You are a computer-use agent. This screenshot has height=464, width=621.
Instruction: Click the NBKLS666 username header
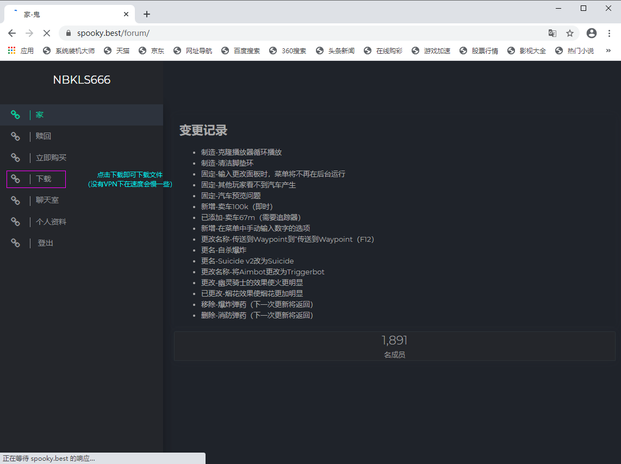click(82, 80)
